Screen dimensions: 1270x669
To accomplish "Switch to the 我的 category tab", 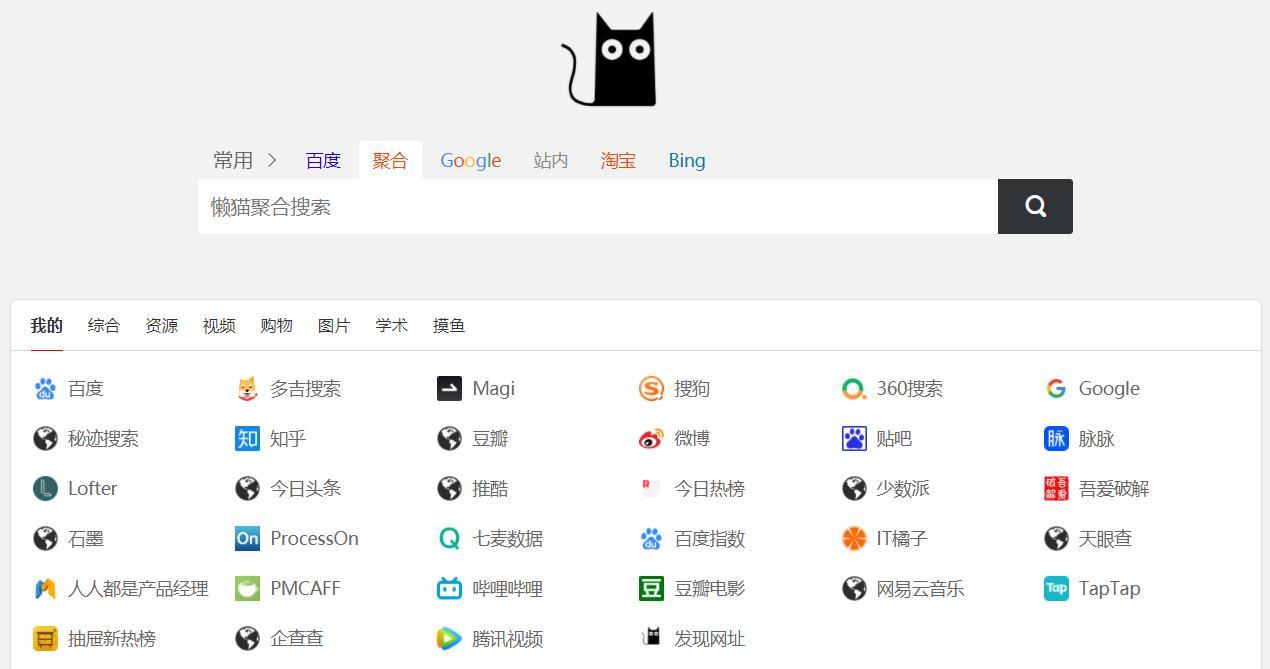I will 47,325.
